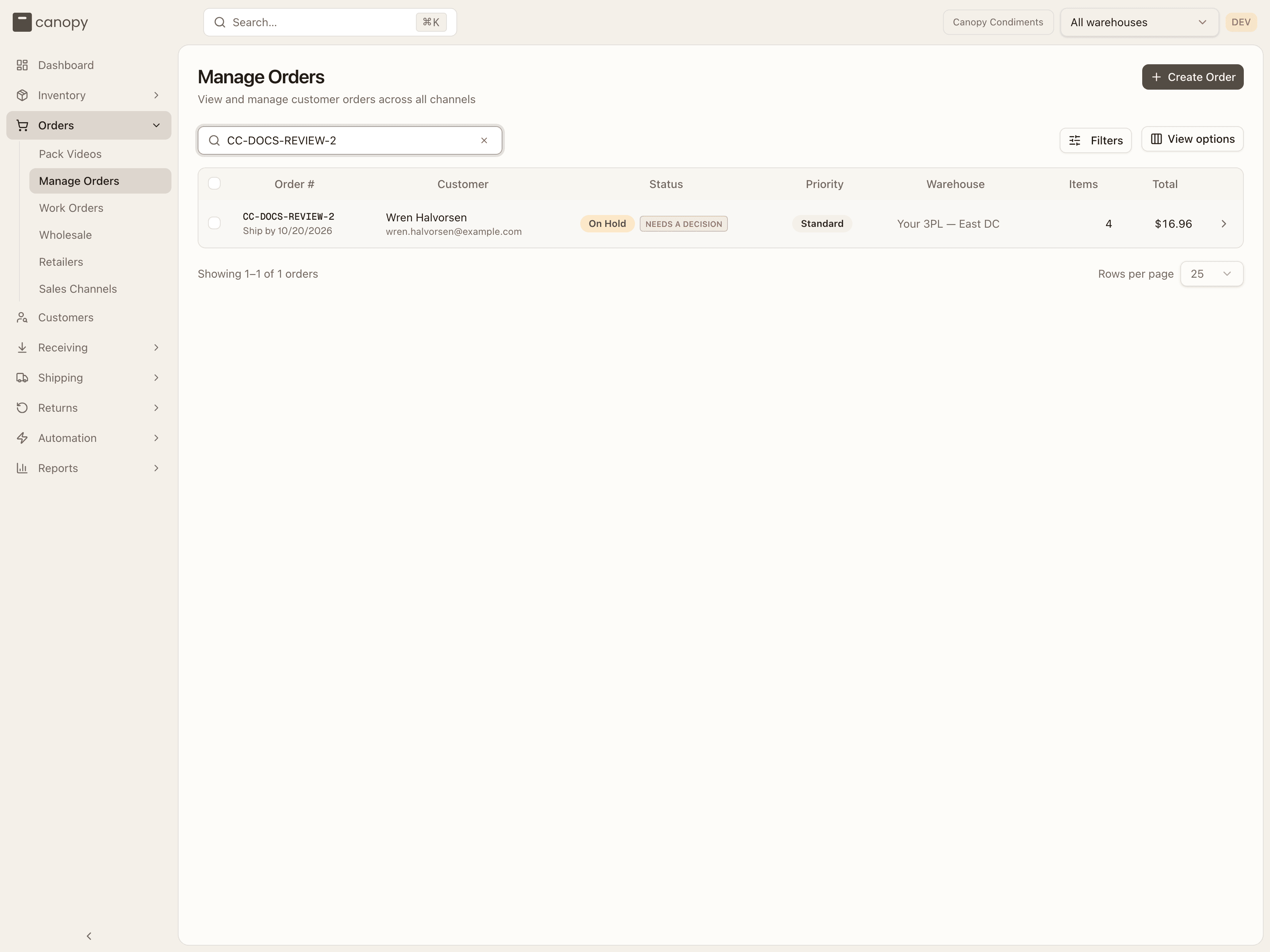Click the Receiving download icon
The image size is (1270, 952).
pyautogui.click(x=22, y=348)
